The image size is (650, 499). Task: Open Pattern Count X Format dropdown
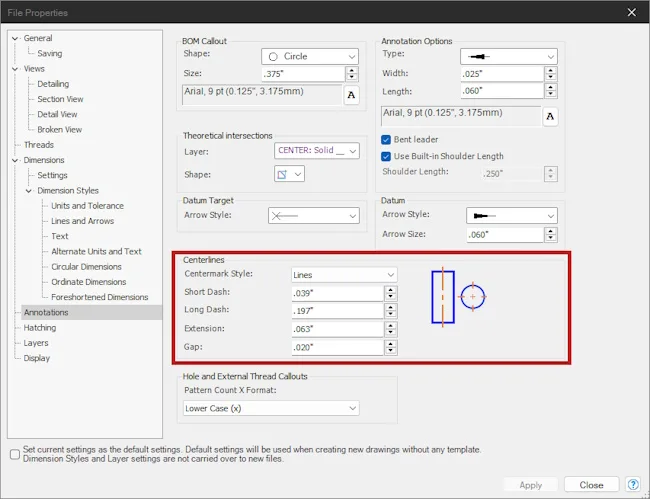coord(271,408)
